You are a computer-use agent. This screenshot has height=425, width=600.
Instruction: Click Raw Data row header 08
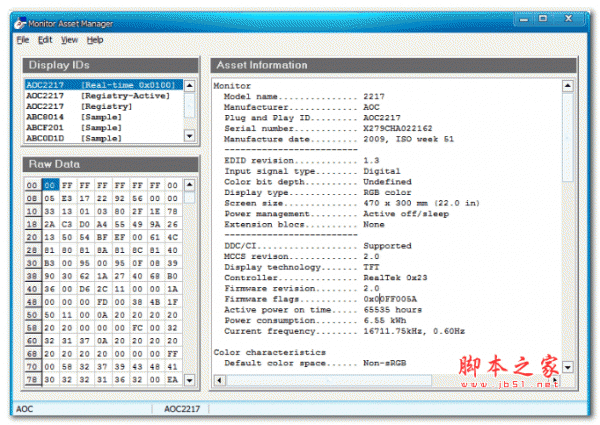pyautogui.click(x=32, y=199)
